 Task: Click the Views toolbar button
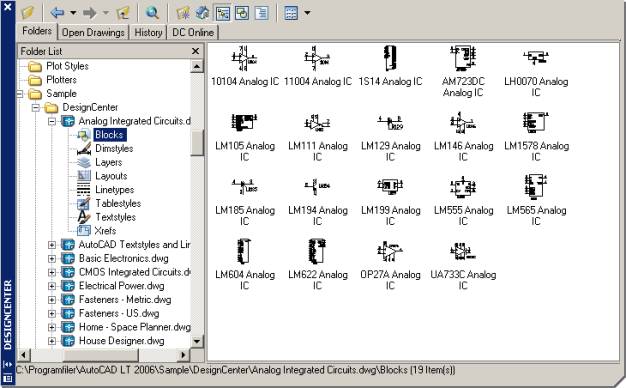291,13
